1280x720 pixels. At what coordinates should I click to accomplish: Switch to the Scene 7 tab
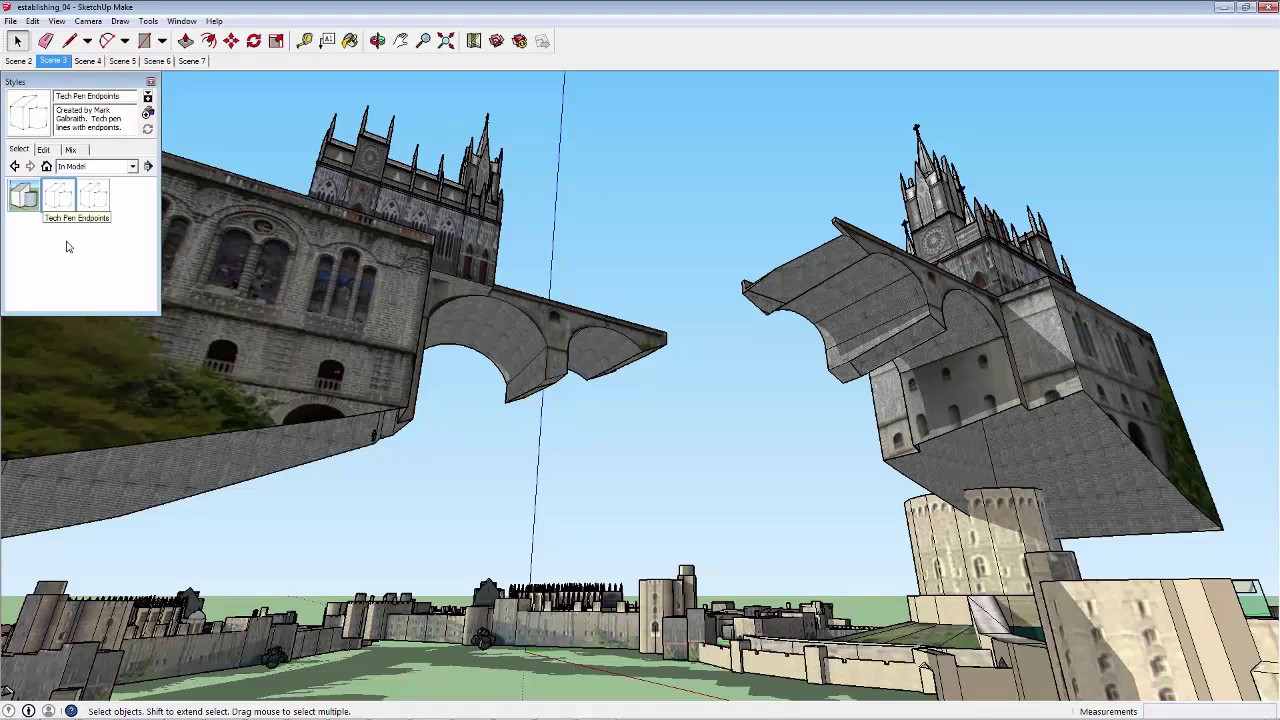(191, 61)
